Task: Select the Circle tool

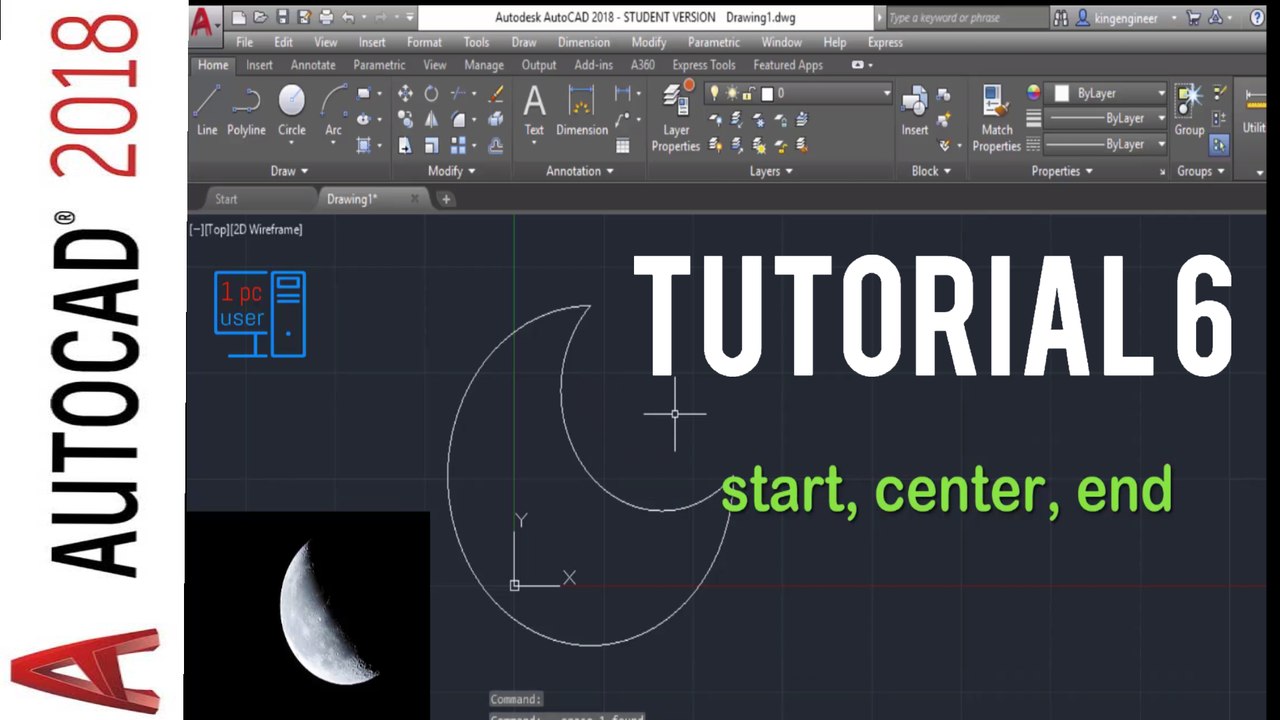Action: click(292, 110)
